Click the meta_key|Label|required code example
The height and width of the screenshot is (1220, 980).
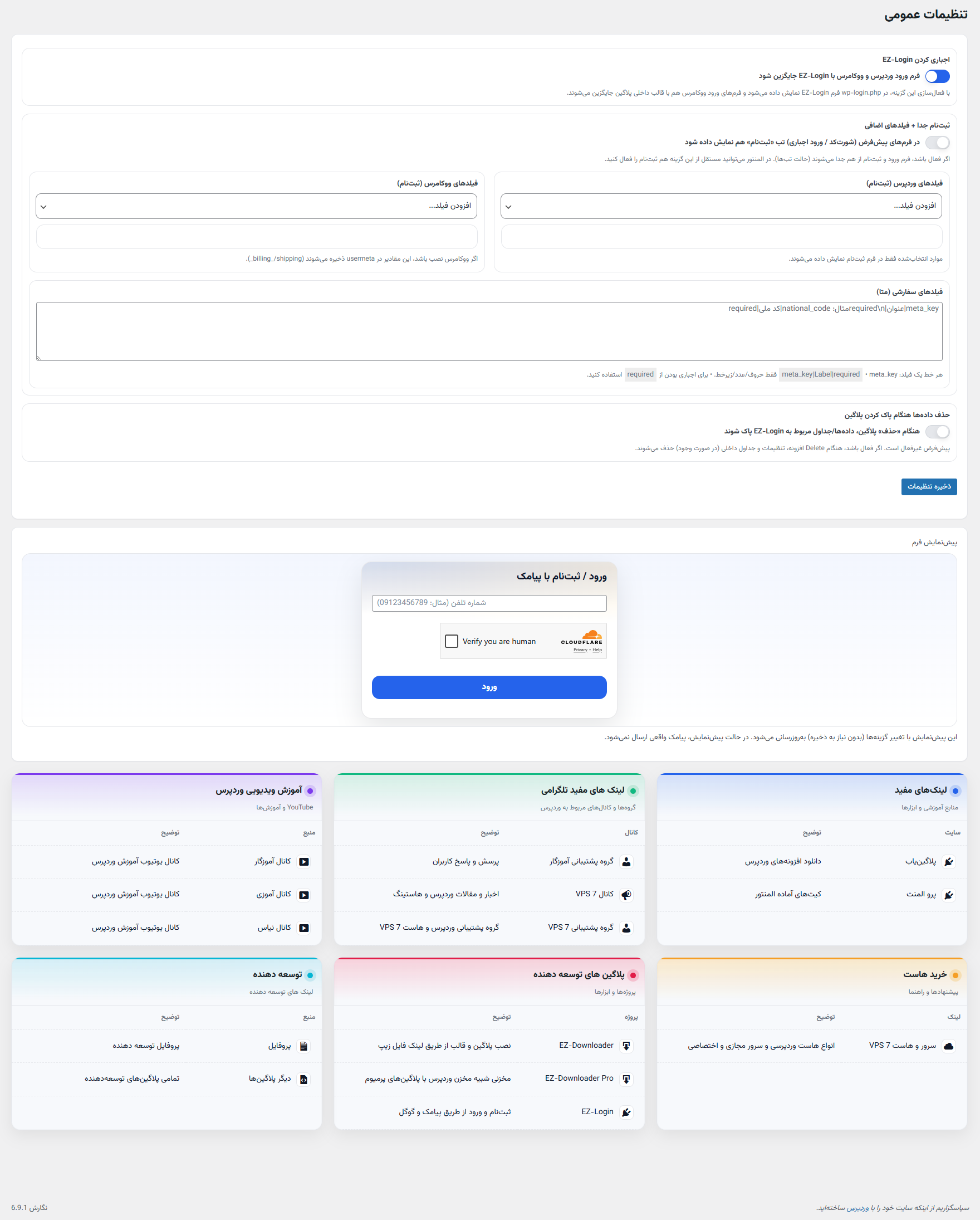point(821,374)
